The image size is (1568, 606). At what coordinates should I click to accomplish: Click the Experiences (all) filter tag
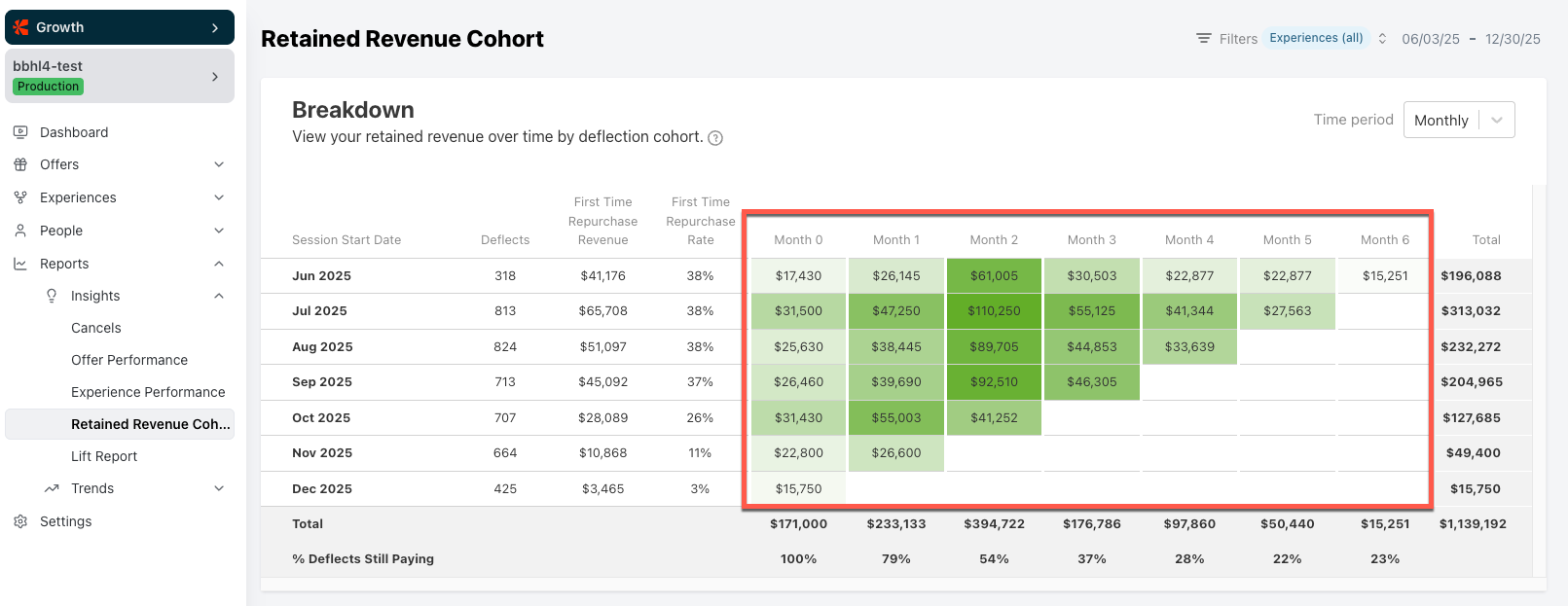click(1316, 38)
